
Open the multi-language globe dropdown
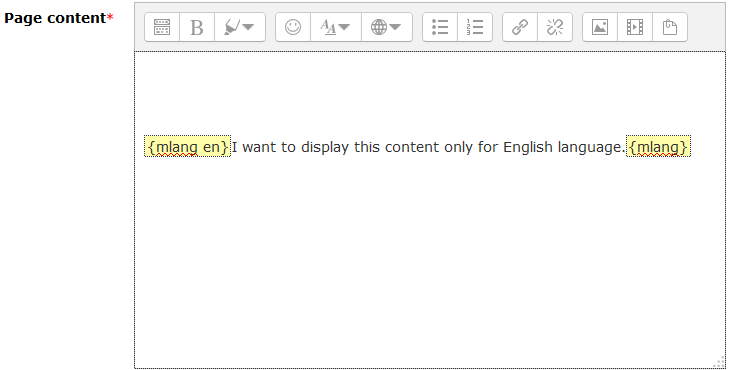(x=386, y=27)
